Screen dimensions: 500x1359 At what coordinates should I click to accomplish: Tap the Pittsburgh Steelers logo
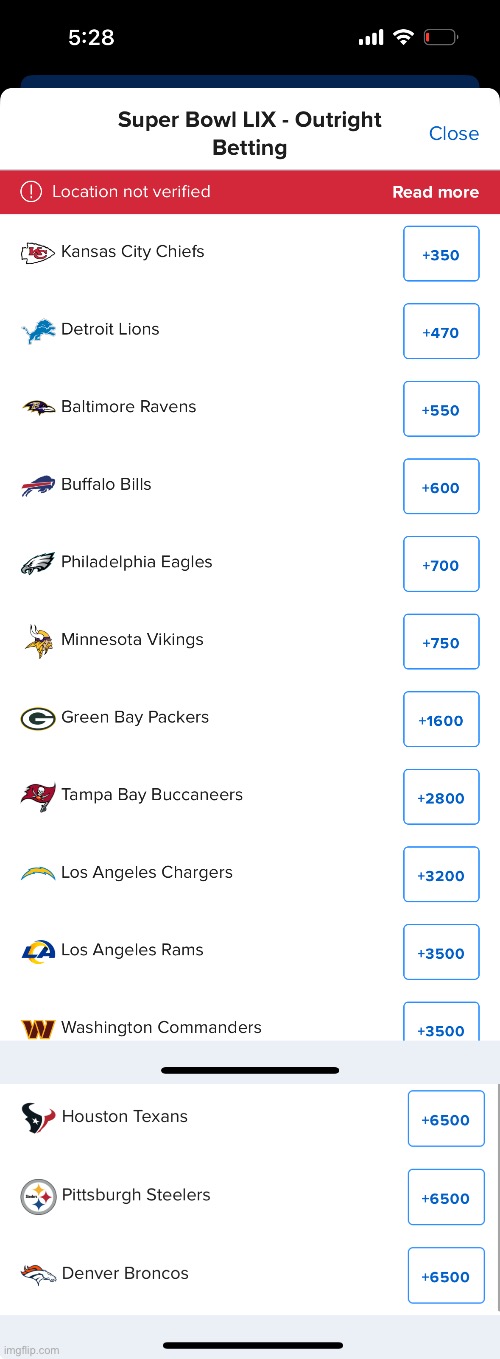pyautogui.click(x=38, y=1197)
